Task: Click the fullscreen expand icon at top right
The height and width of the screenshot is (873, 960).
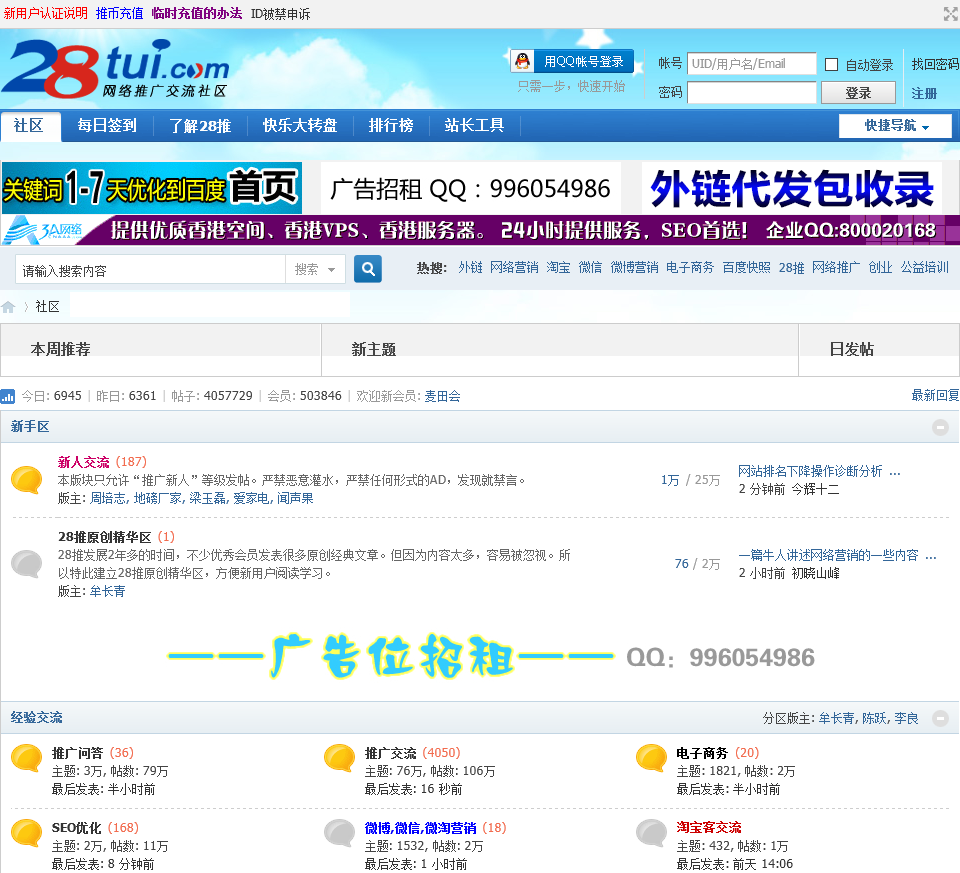Action: click(950, 13)
